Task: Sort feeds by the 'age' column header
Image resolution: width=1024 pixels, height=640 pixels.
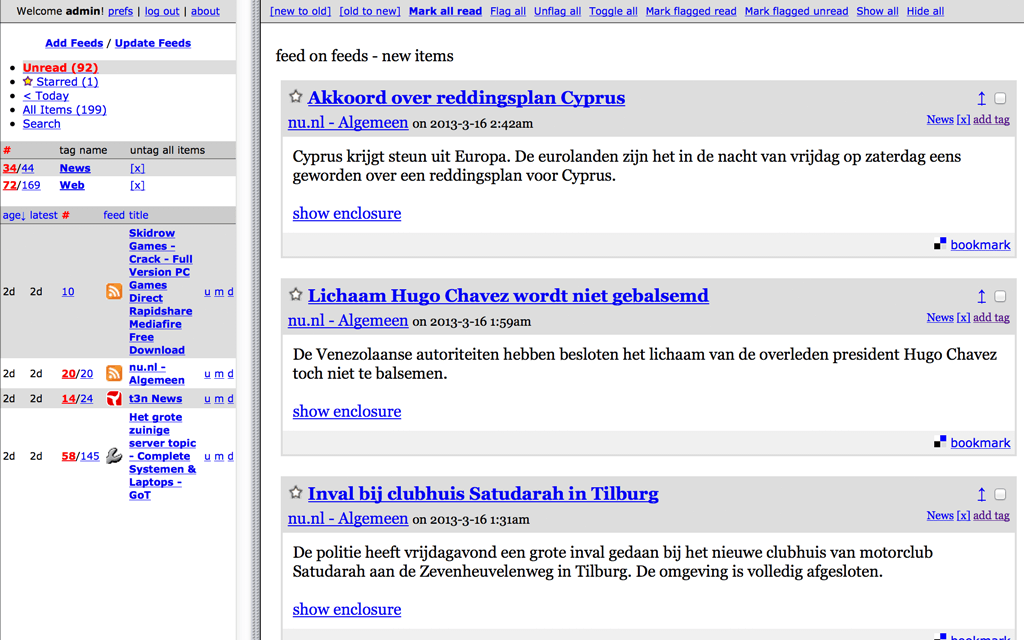Action: coord(13,215)
